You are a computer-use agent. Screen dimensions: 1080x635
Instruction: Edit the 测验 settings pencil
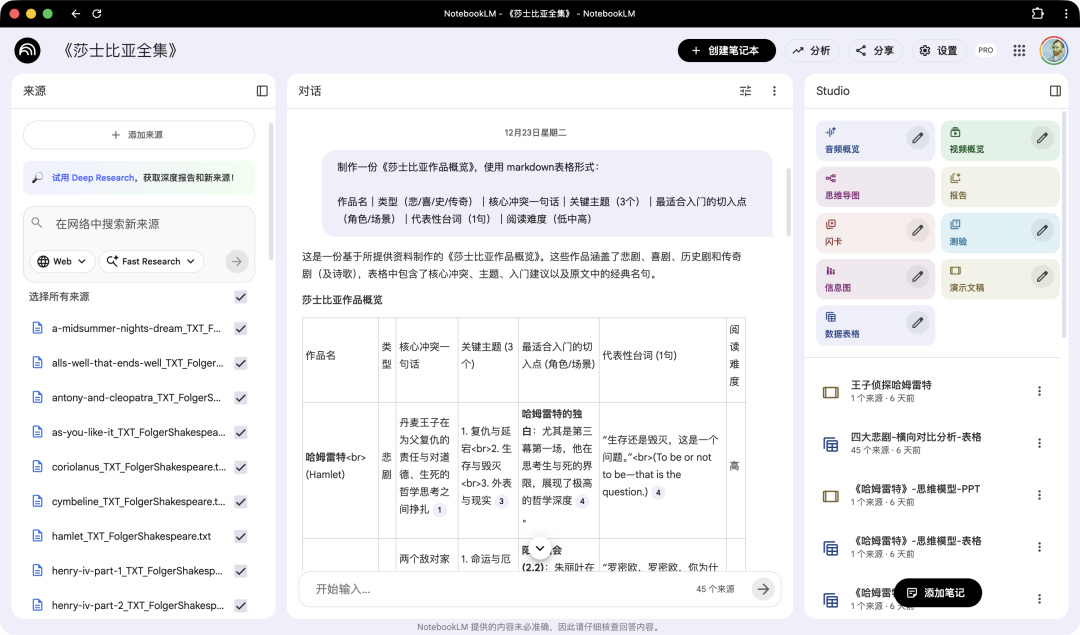(1042, 231)
